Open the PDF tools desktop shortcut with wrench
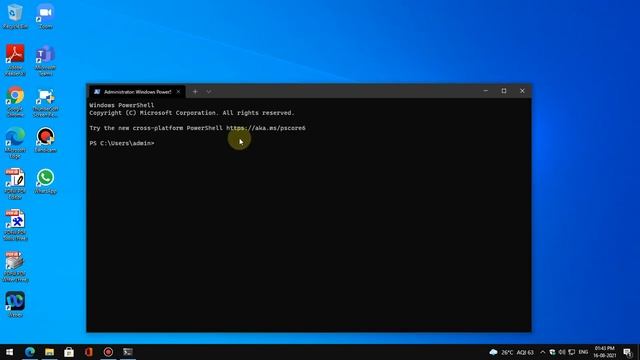Image resolution: width=640 pixels, height=360 pixels. [15, 225]
